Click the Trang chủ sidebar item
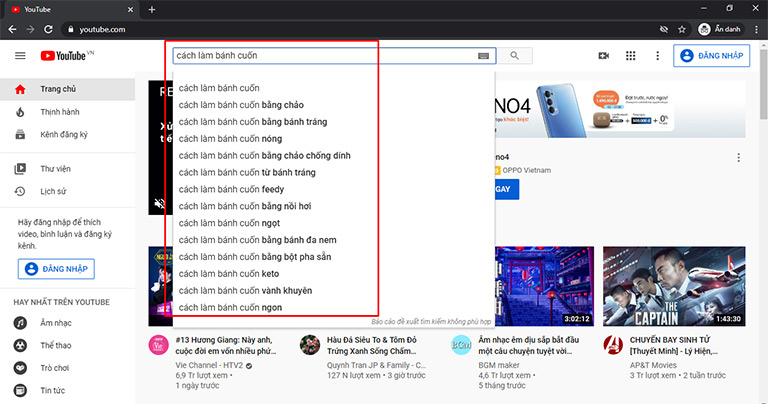Screen dimensions: 768x404 point(68,89)
